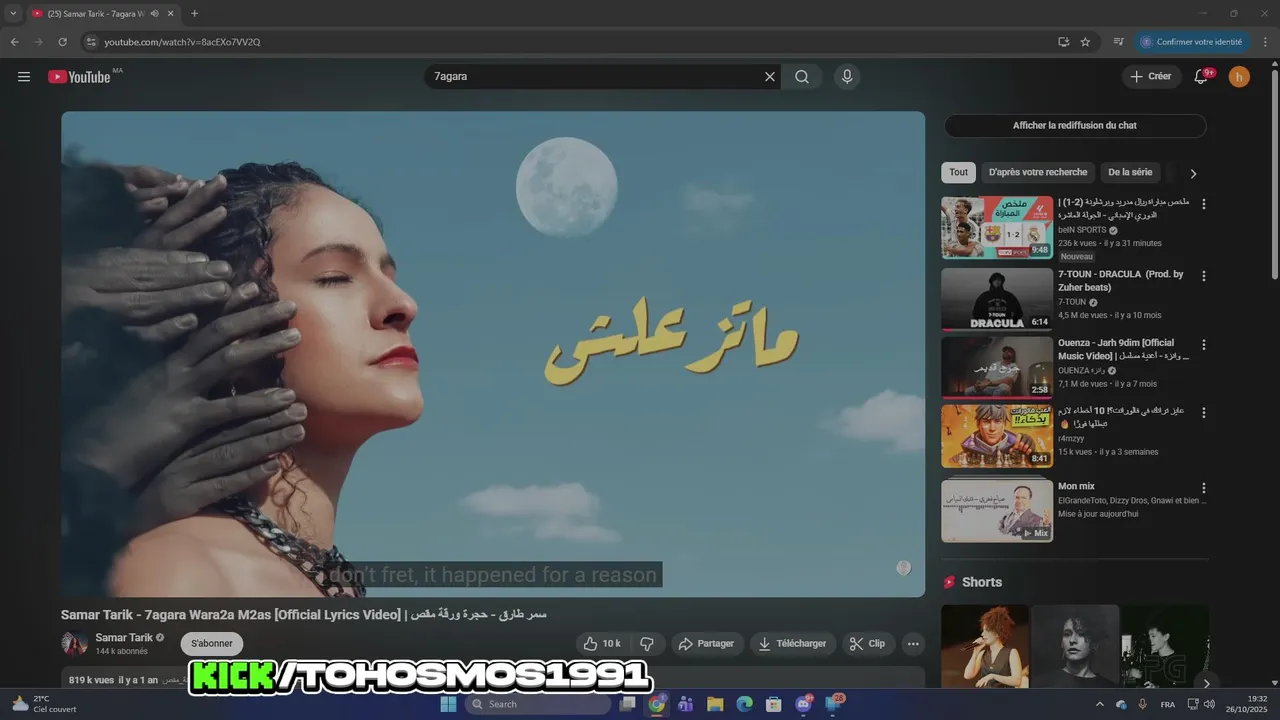Show more filter chips with the right arrow
Image resolution: width=1280 pixels, height=720 pixels.
click(1193, 173)
